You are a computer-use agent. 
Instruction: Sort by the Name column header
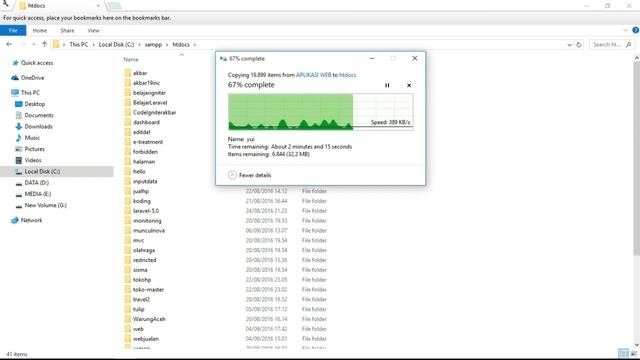[131, 60]
